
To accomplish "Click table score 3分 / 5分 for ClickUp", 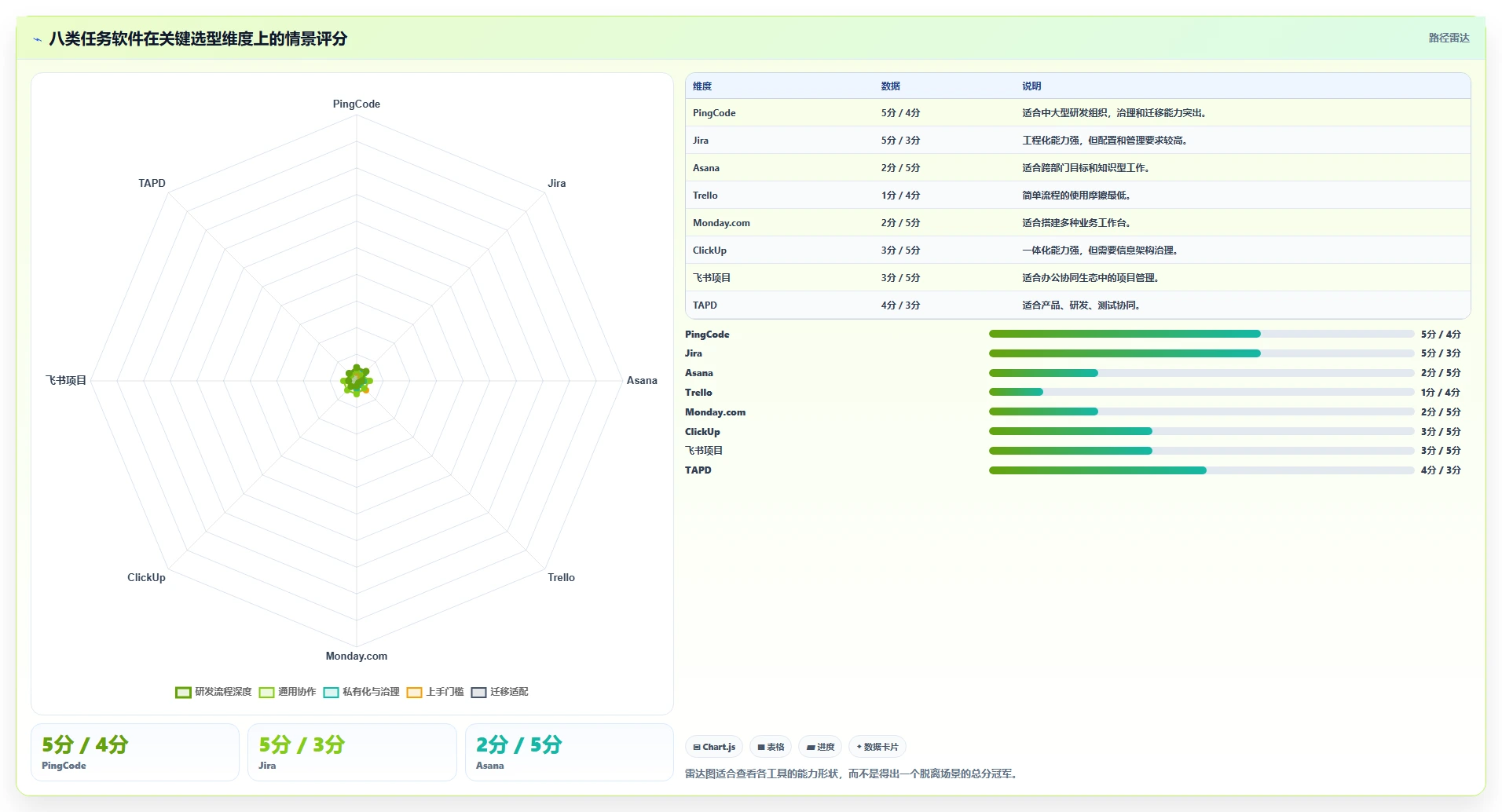I will (900, 251).
